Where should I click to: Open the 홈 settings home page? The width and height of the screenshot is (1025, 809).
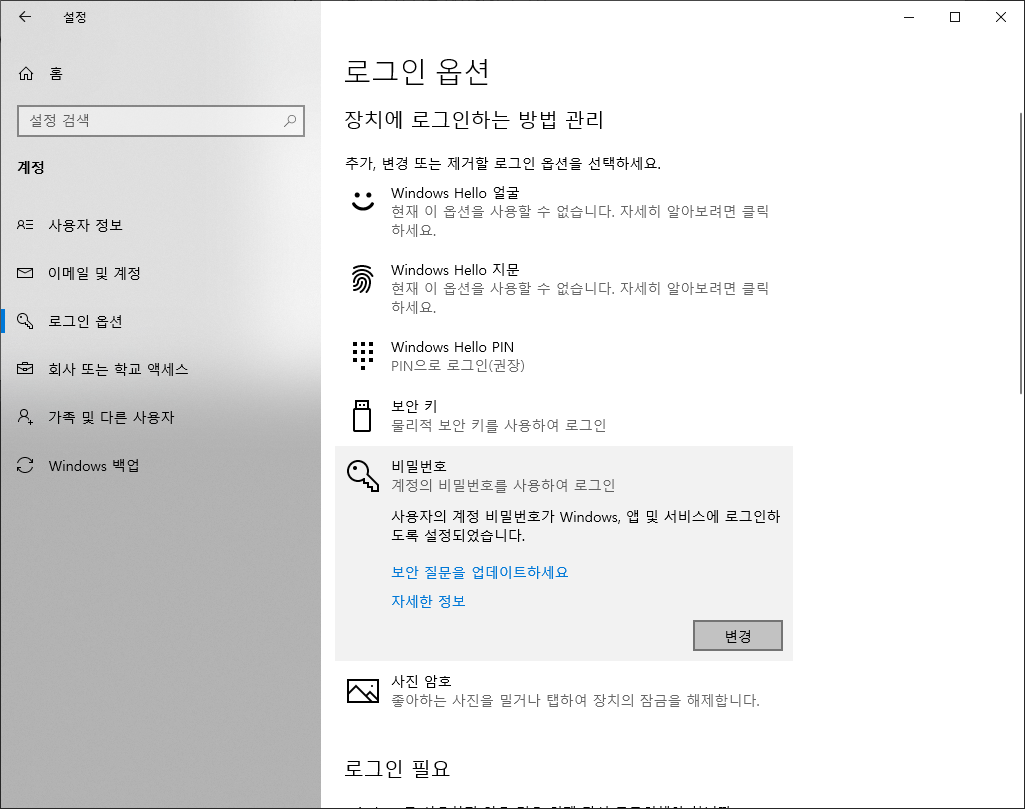point(160,73)
